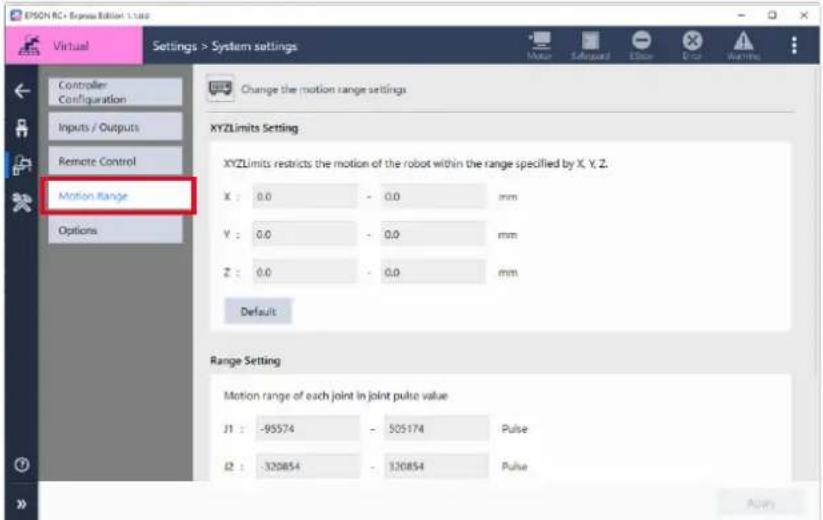The width and height of the screenshot is (823, 520).
Task: Click the Z minimum limit field
Action: pos(304,272)
